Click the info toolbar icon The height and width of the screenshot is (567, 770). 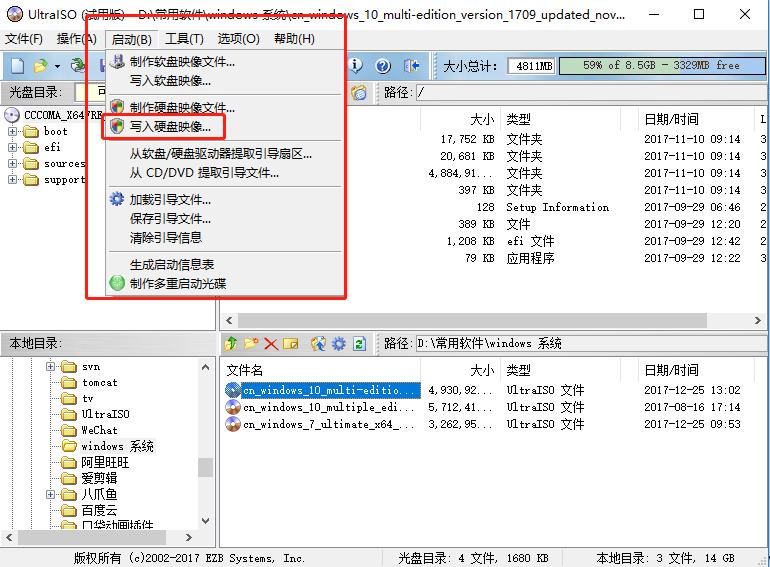[356, 65]
